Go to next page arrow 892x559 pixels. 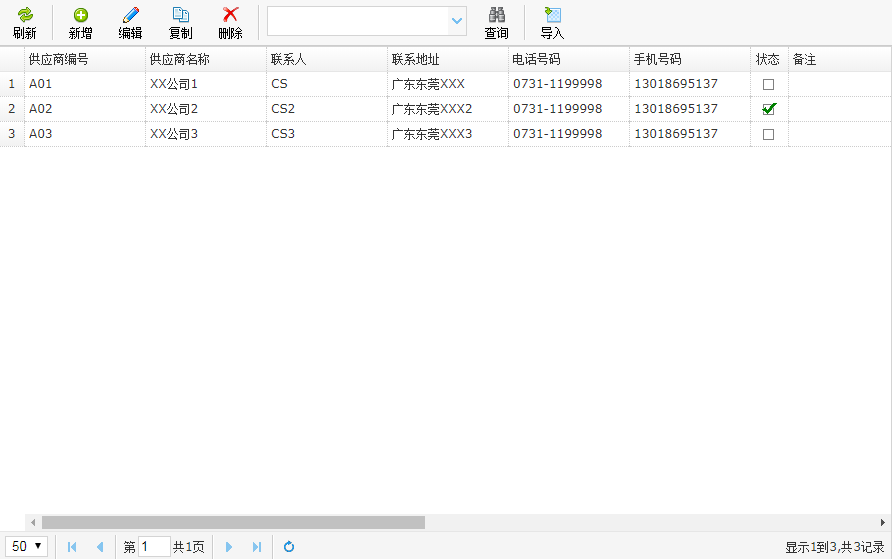coord(229,546)
